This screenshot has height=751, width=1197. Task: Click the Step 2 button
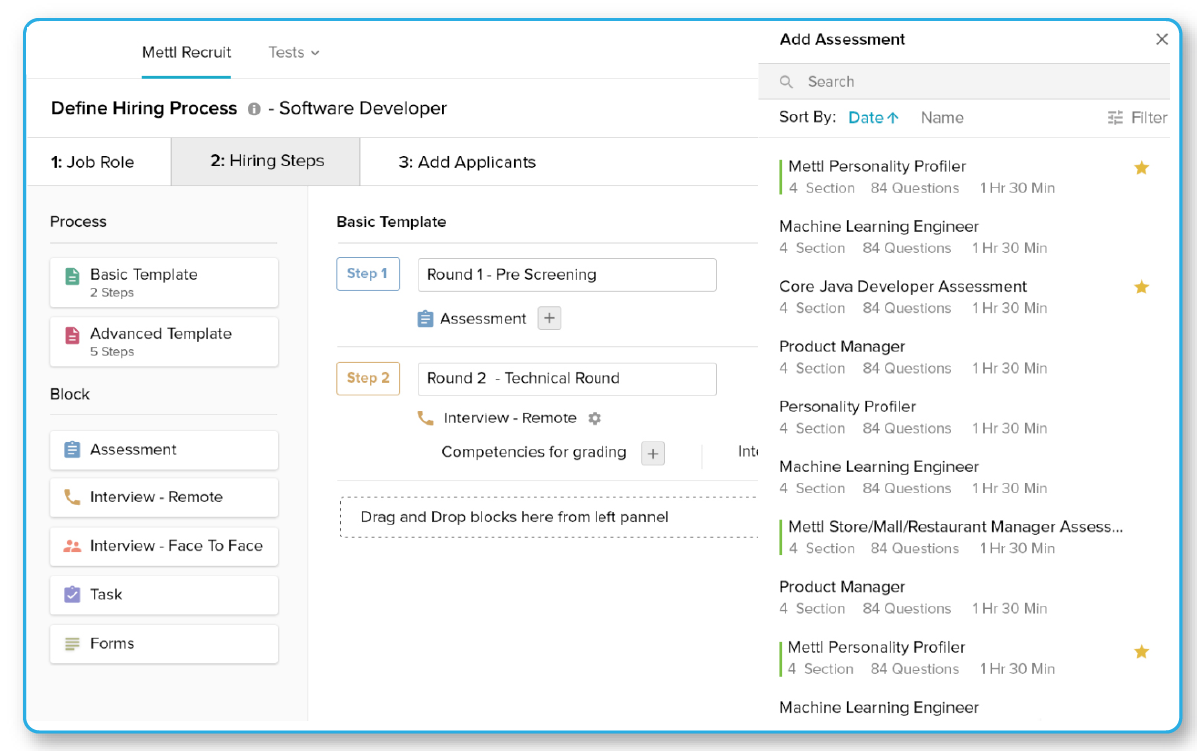368,379
